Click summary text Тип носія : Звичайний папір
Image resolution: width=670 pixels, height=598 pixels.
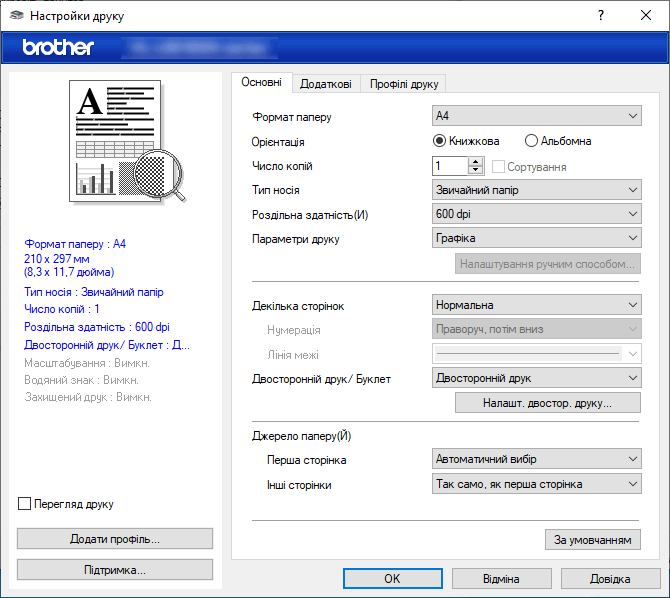94,292
